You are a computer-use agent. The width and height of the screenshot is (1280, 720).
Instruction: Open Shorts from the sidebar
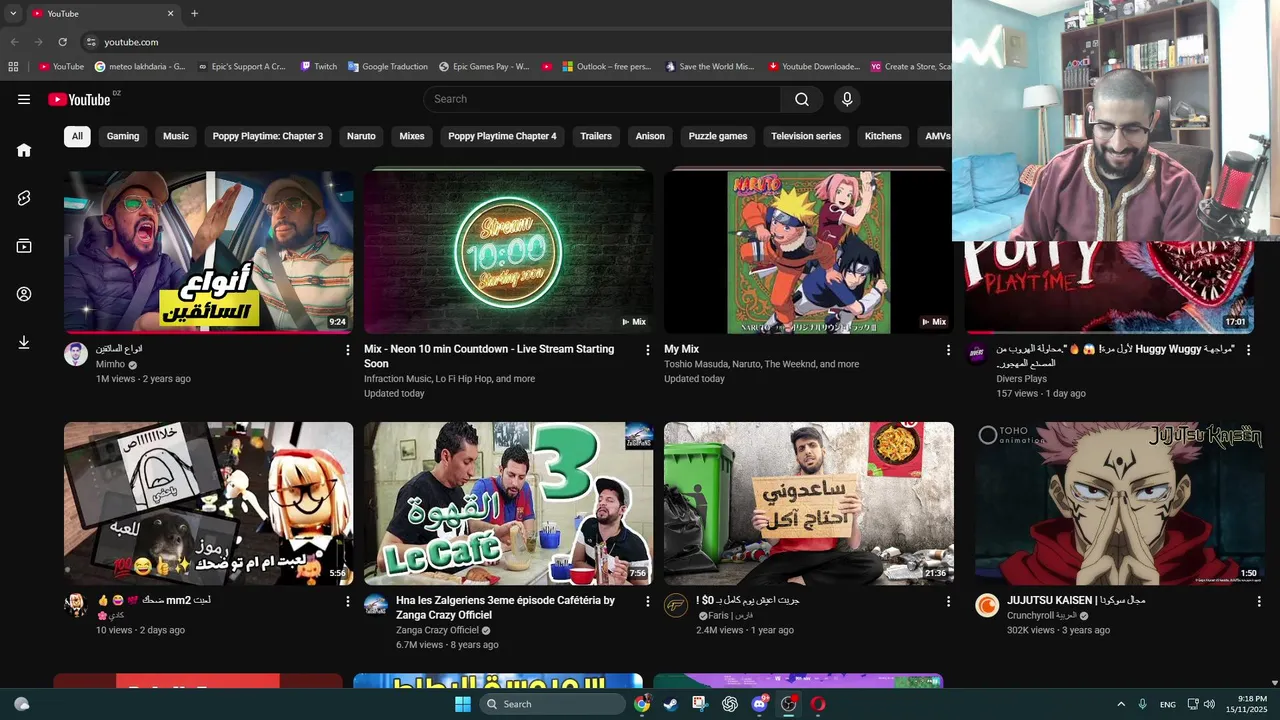[24, 198]
